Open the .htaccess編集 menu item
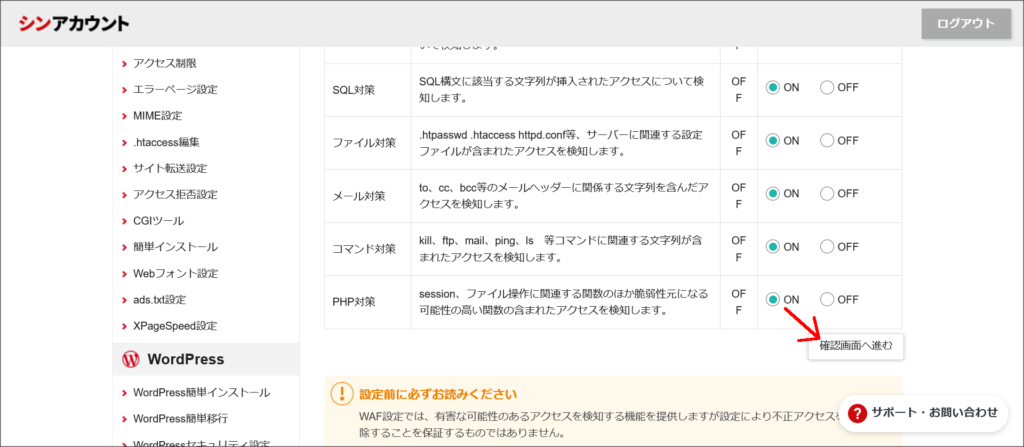 pyautogui.click(x=166, y=142)
